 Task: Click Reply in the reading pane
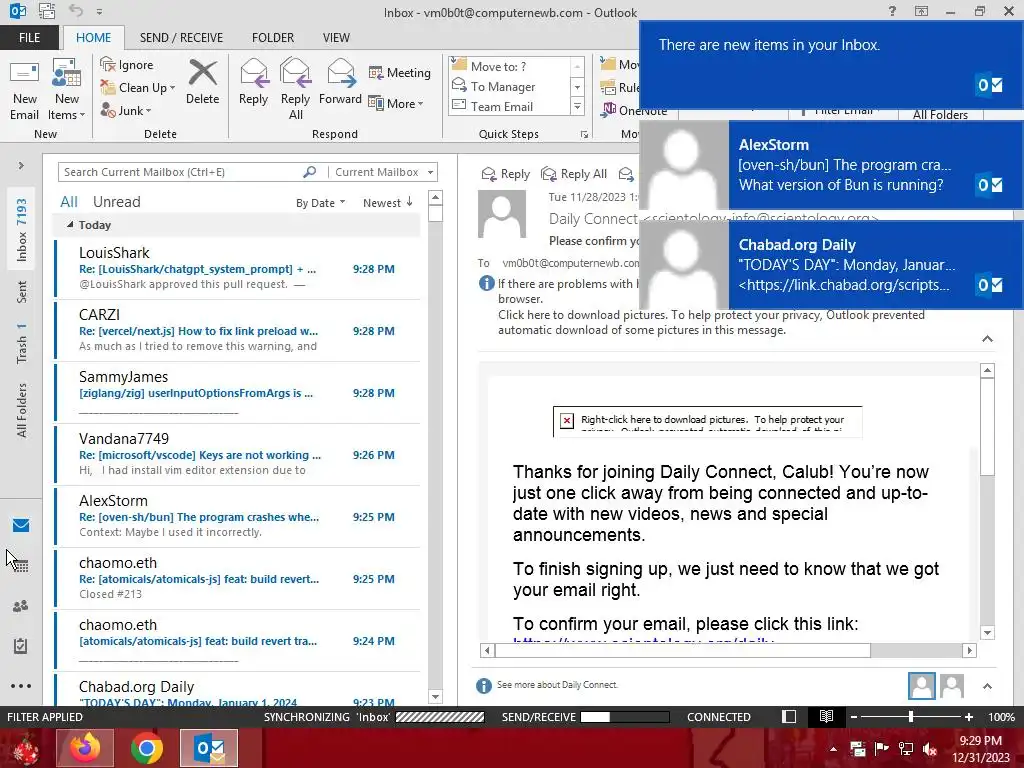[505, 174]
